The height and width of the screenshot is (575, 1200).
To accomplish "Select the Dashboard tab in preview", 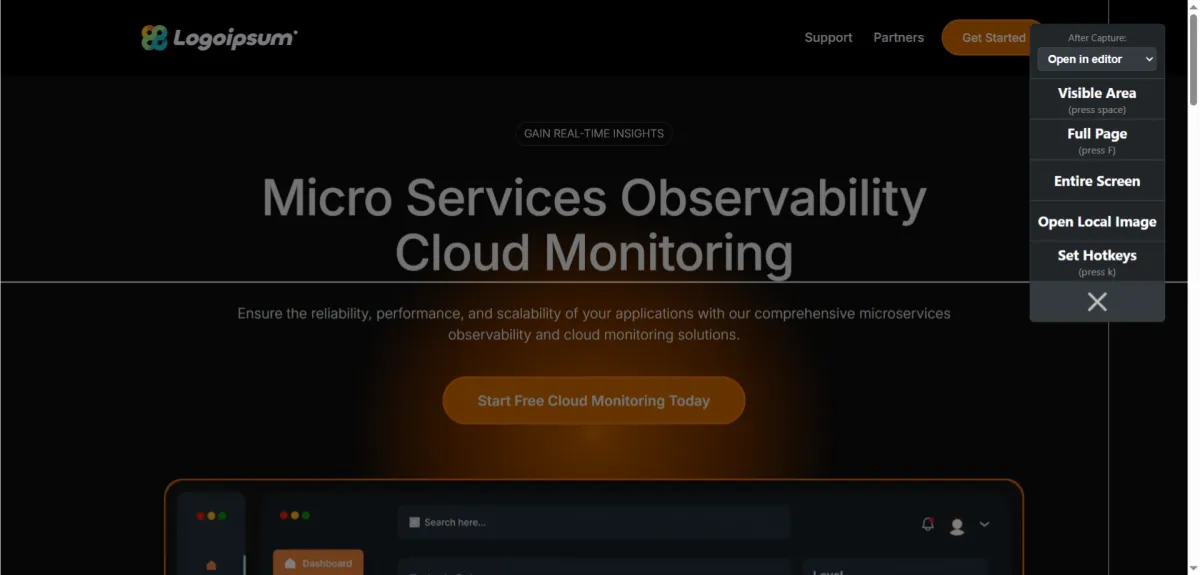I will 318,562.
